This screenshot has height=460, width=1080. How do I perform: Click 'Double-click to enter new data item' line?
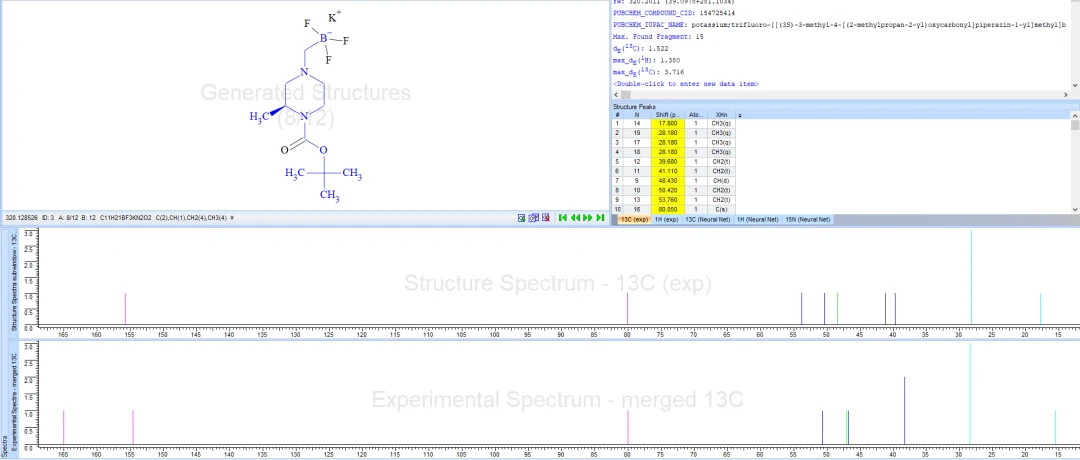[x=685, y=84]
